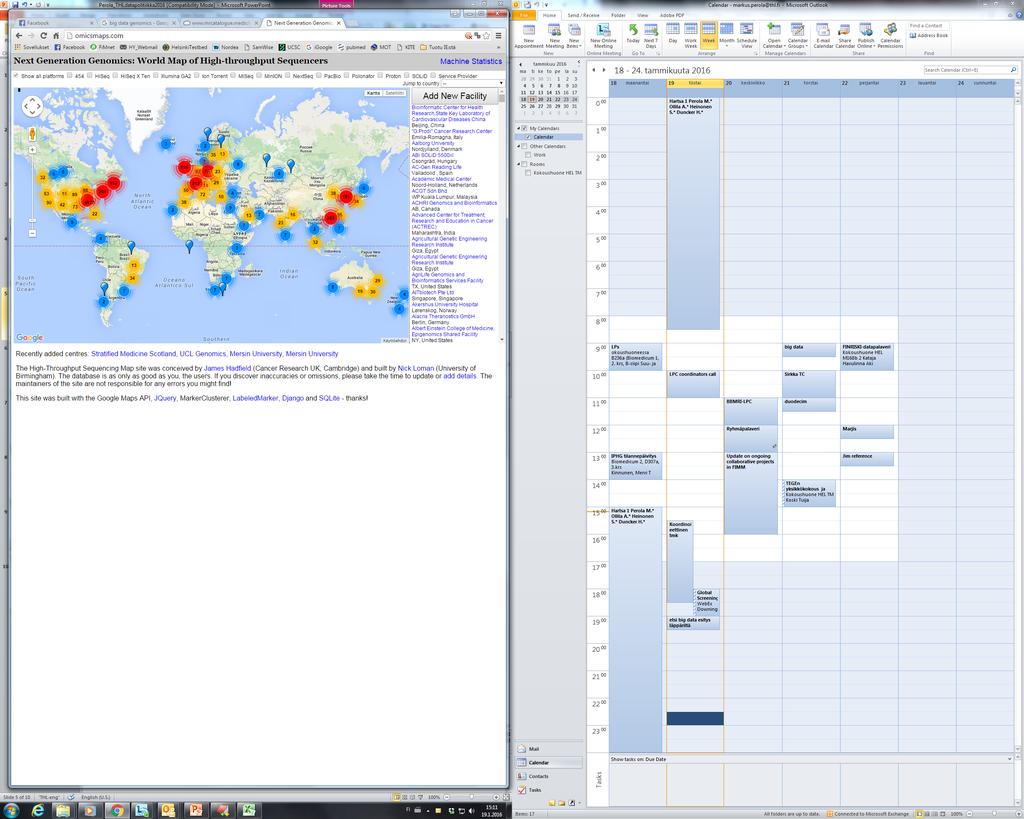Open the Adobe PDF ribbon tab
This screenshot has width=1024, height=819.
672,15
